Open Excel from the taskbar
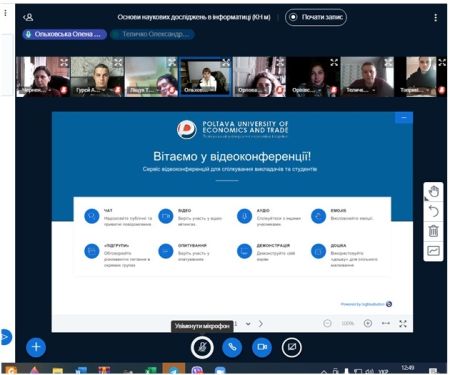The height and width of the screenshot is (375, 450). (x=150, y=370)
